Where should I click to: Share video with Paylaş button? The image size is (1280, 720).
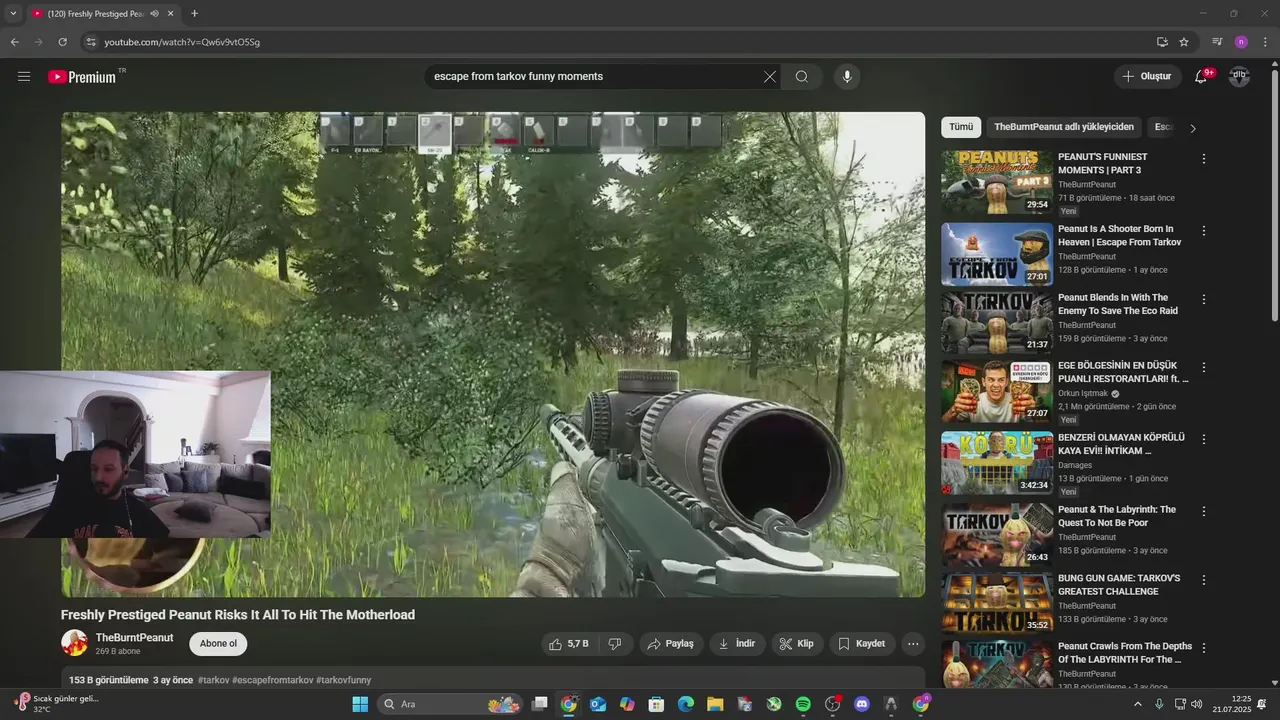[x=671, y=644]
